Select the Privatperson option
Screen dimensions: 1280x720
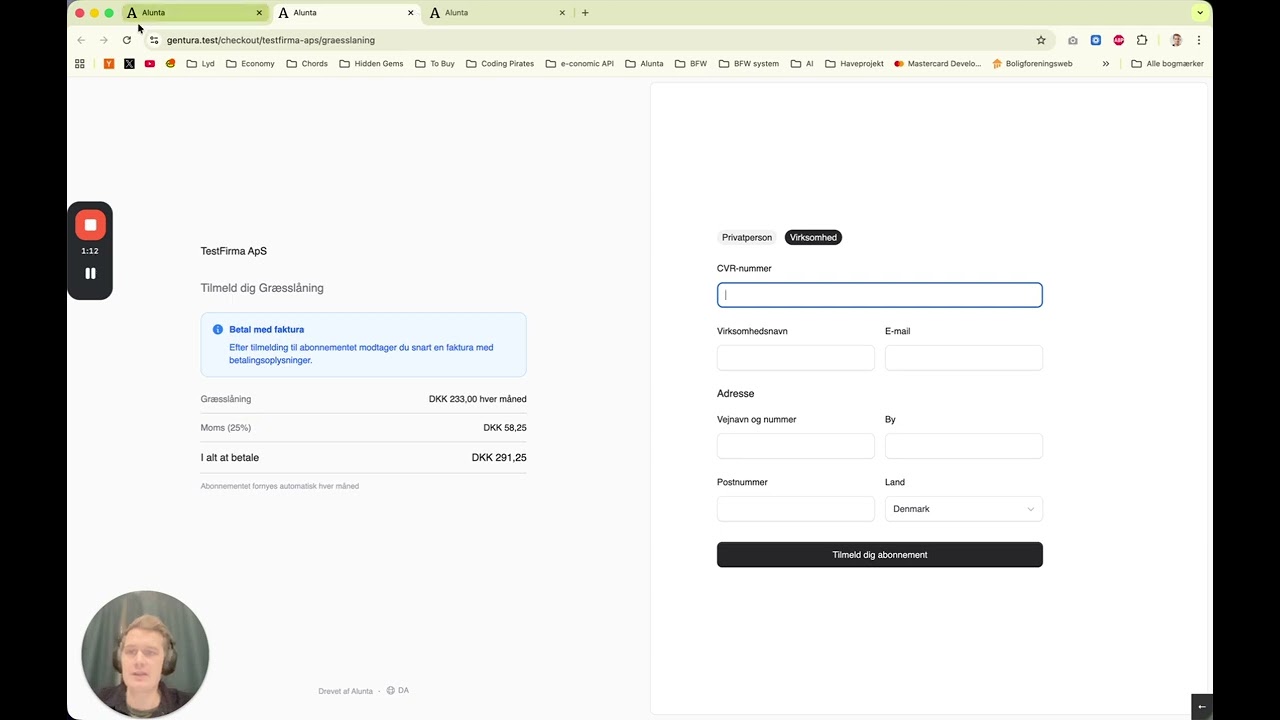click(747, 238)
